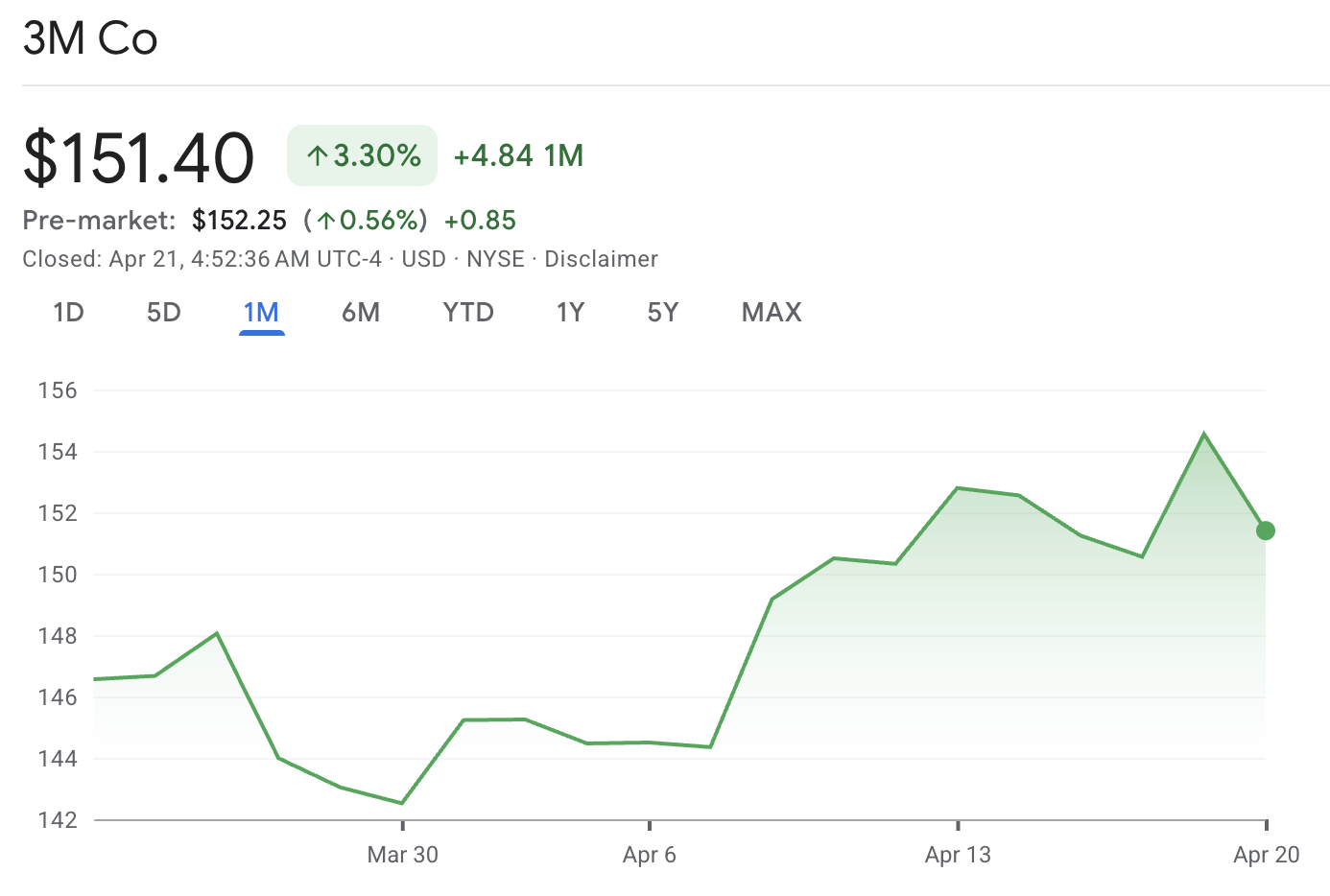Open the Disclaimer link

601,259
